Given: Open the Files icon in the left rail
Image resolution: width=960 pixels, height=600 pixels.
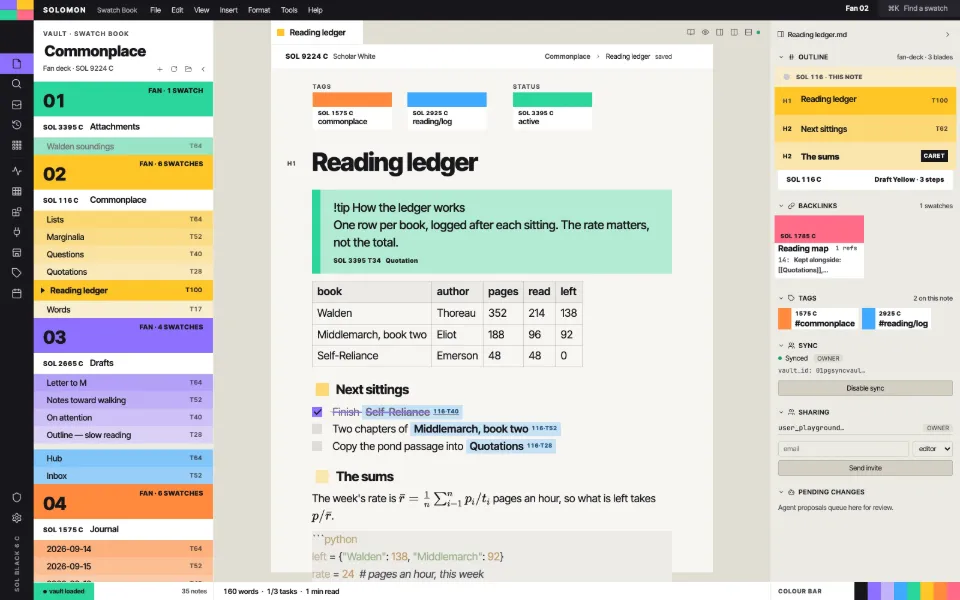Looking at the screenshot, I should 17,64.
